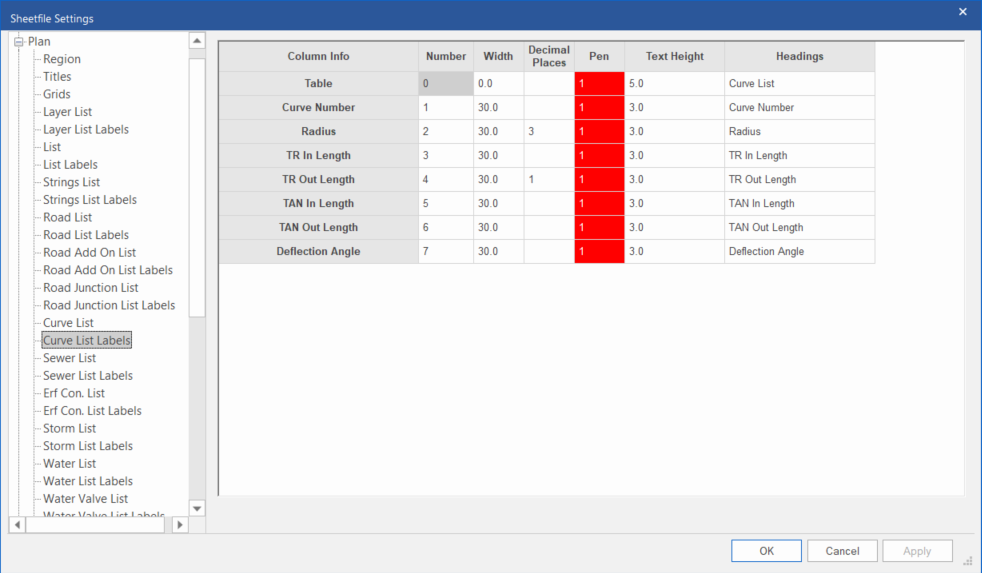Select Storm List Labels in tree
Screen dimensions: 982x573
pyautogui.click(x=88, y=446)
